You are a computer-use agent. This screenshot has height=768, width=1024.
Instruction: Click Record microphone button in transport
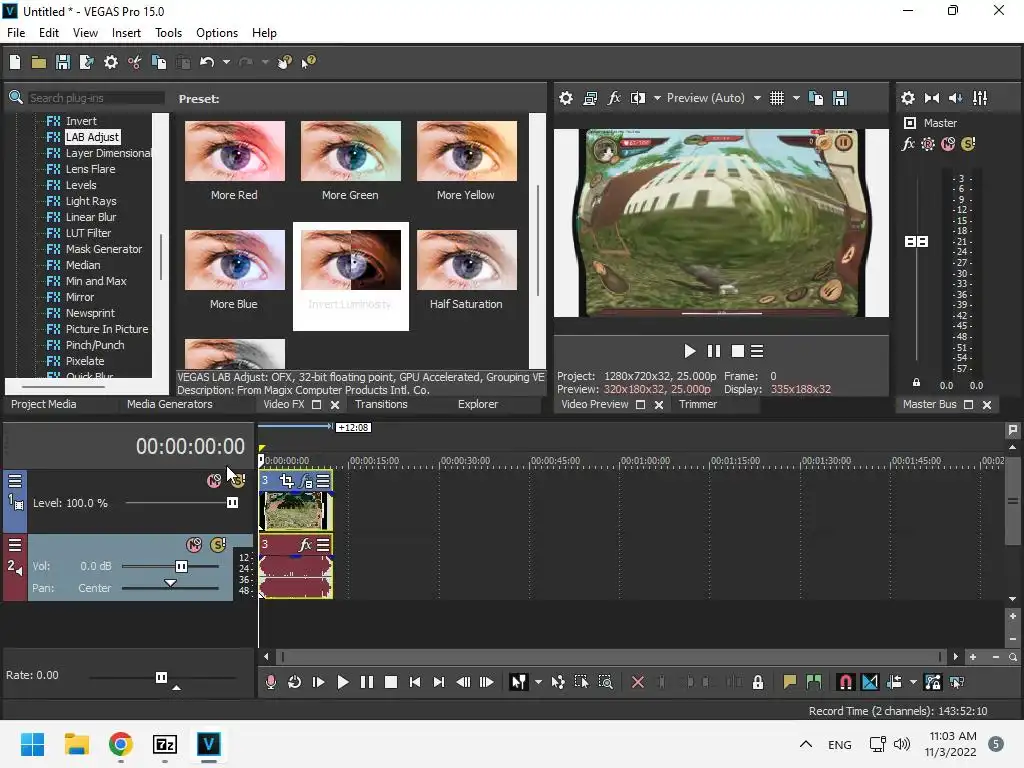pyautogui.click(x=270, y=682)
